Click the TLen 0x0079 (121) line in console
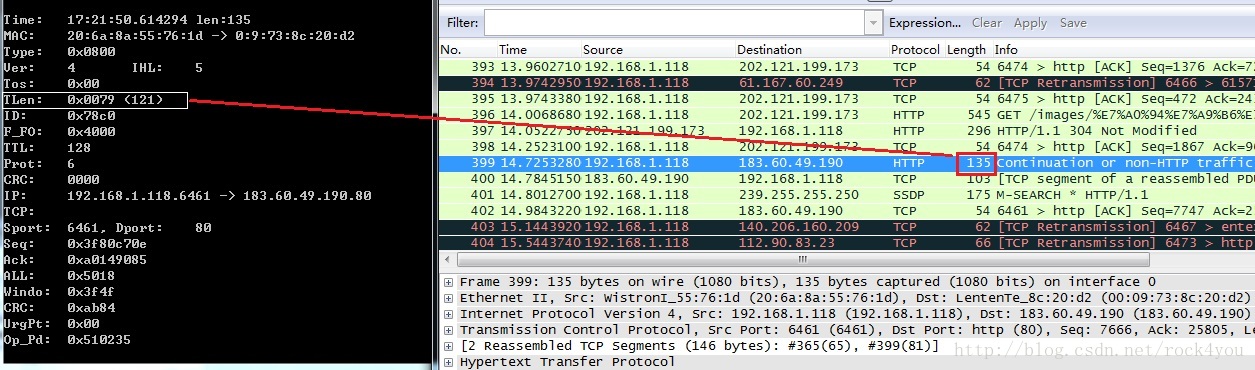1255x370 pixels. (x=94, y=100)
